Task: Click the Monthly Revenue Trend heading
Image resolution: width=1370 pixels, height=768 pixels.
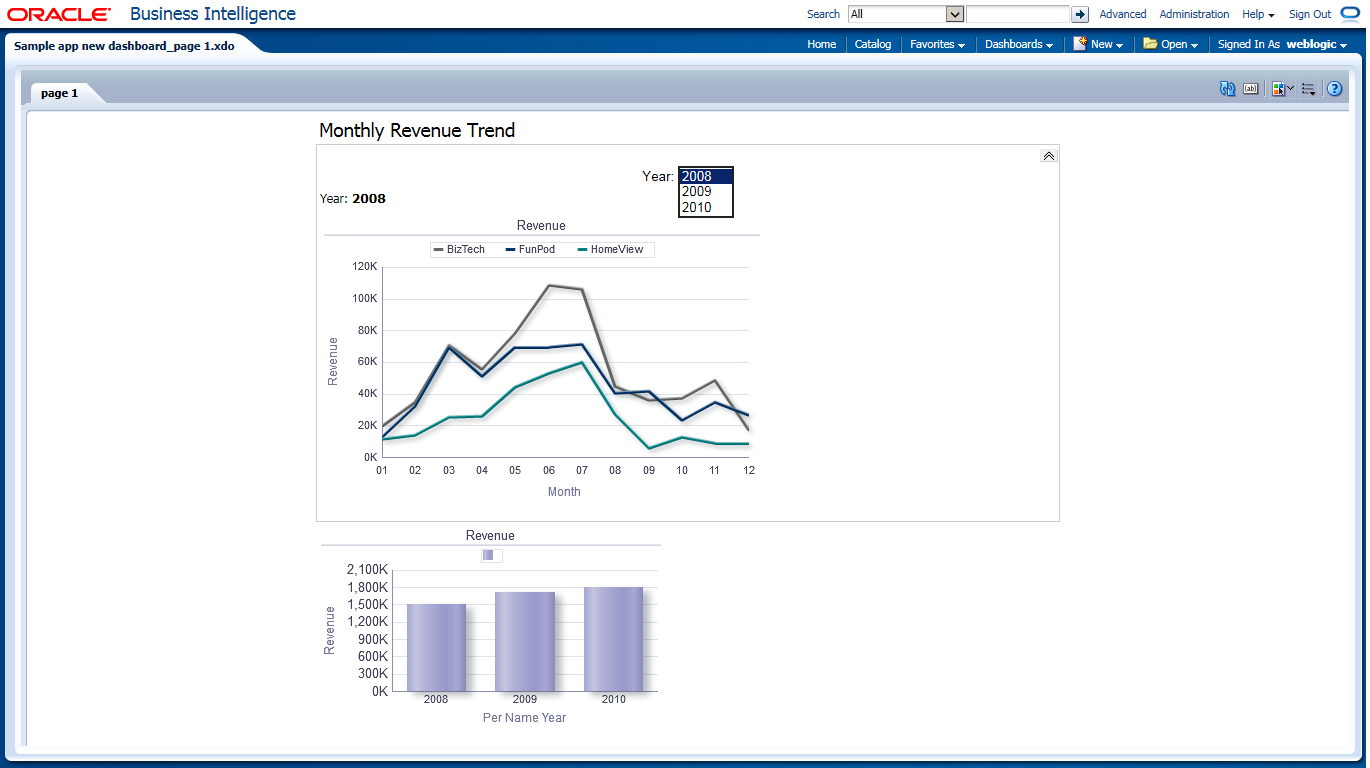Action: pos(417,130)
